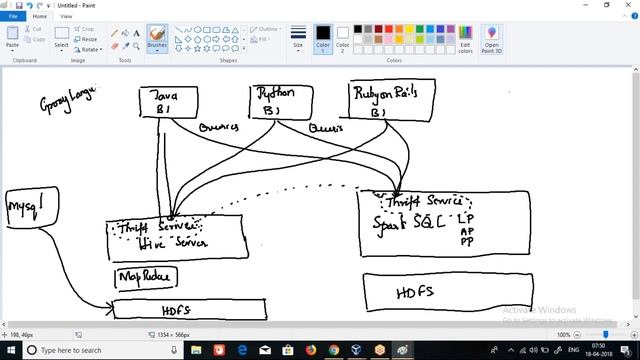
Task: Choose the five-point star shape
Action: tap(198, 49)
